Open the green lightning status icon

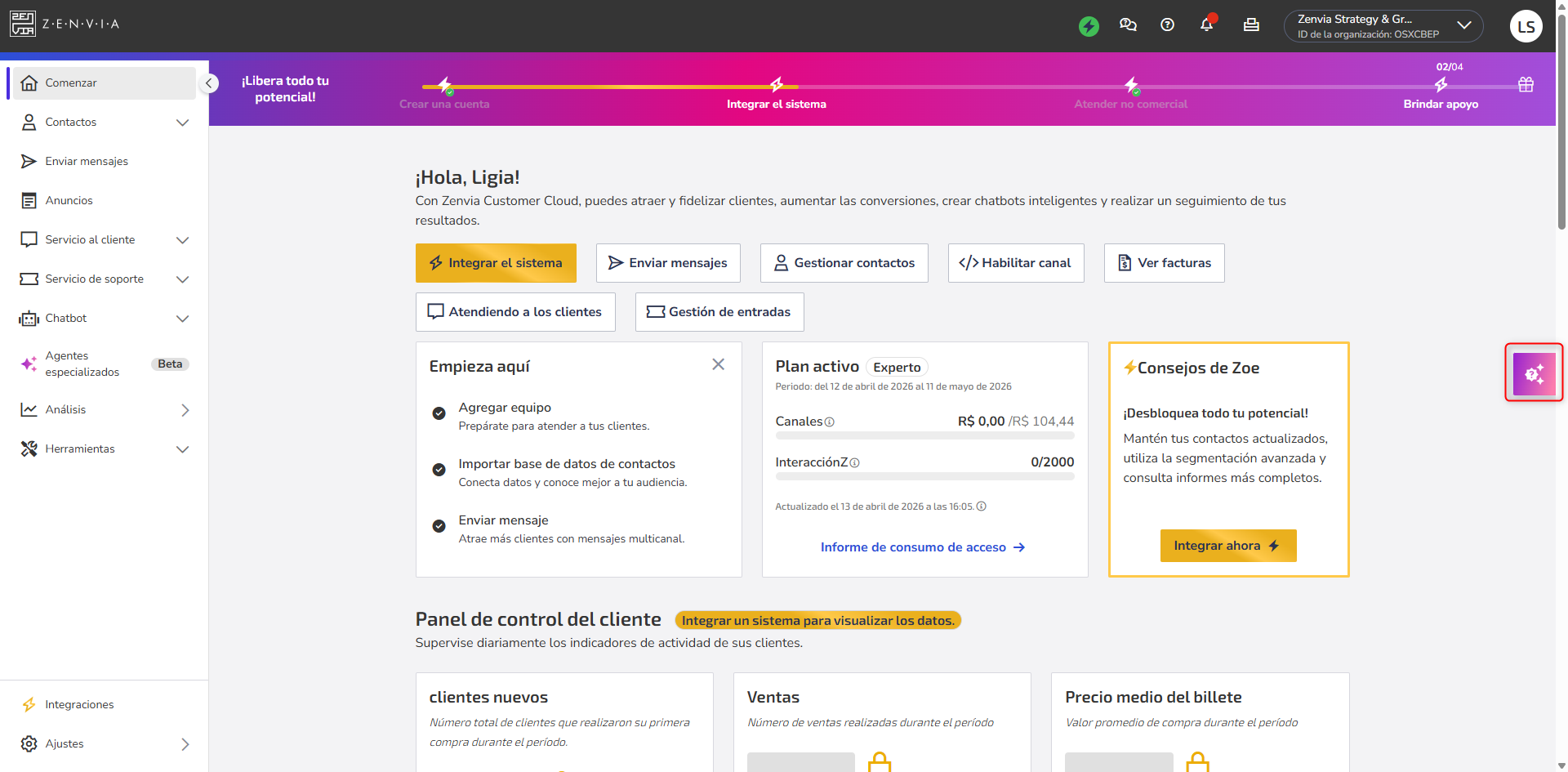pos(1089,26)
